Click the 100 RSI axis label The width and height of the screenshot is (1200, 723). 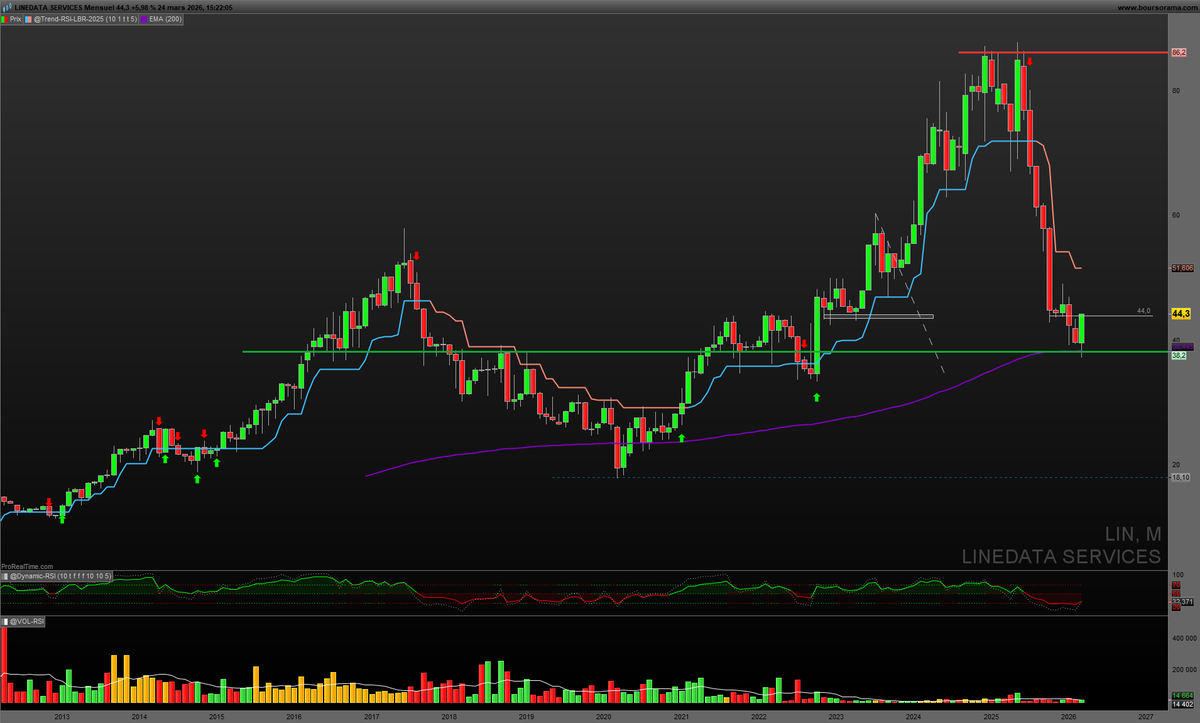pos(1178,575)
